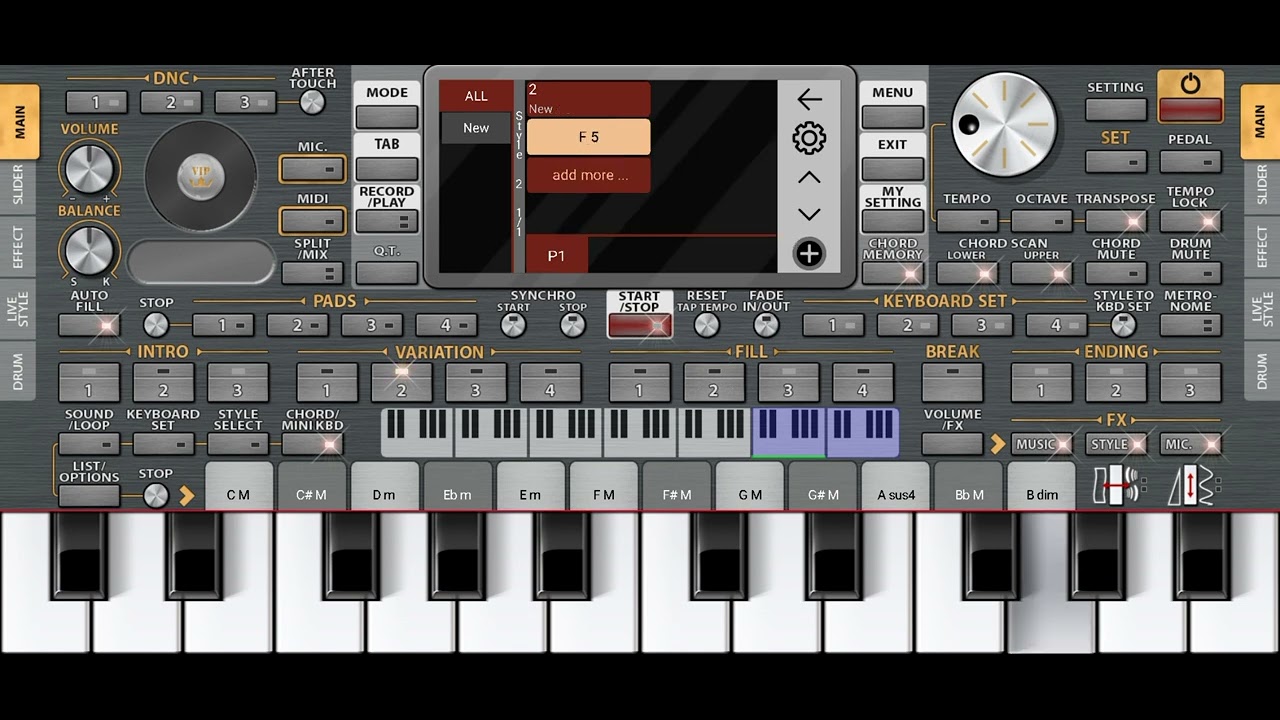
Task: Toggle TEMPO LOCK
Action: (x=1190, y=221)
